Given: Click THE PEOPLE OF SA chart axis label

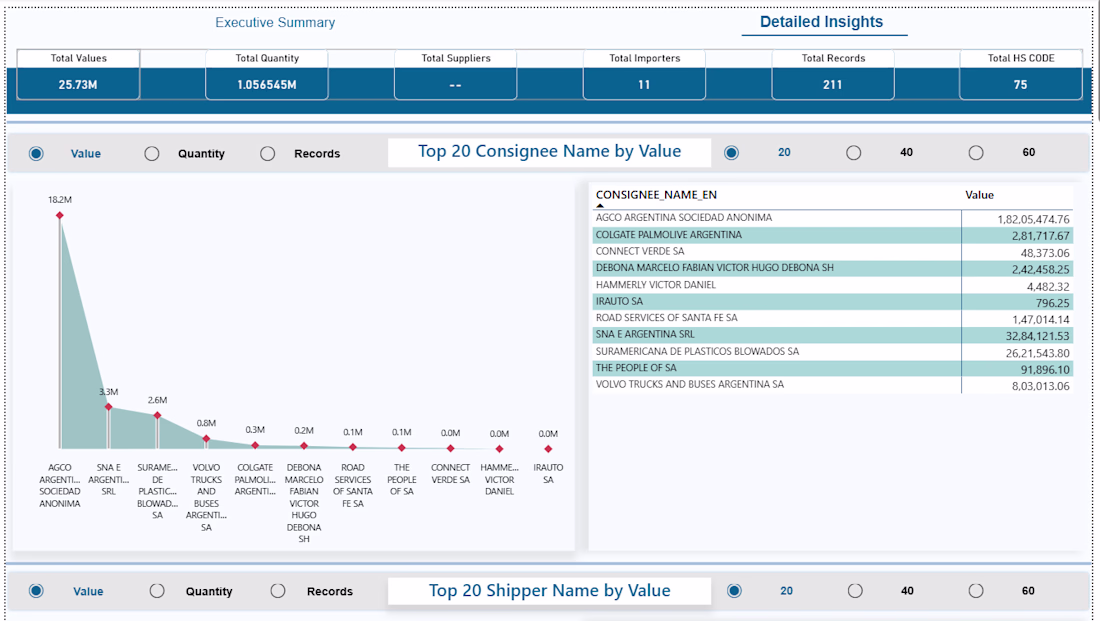Looking at the screenshot, I should (x=402, y=479).
